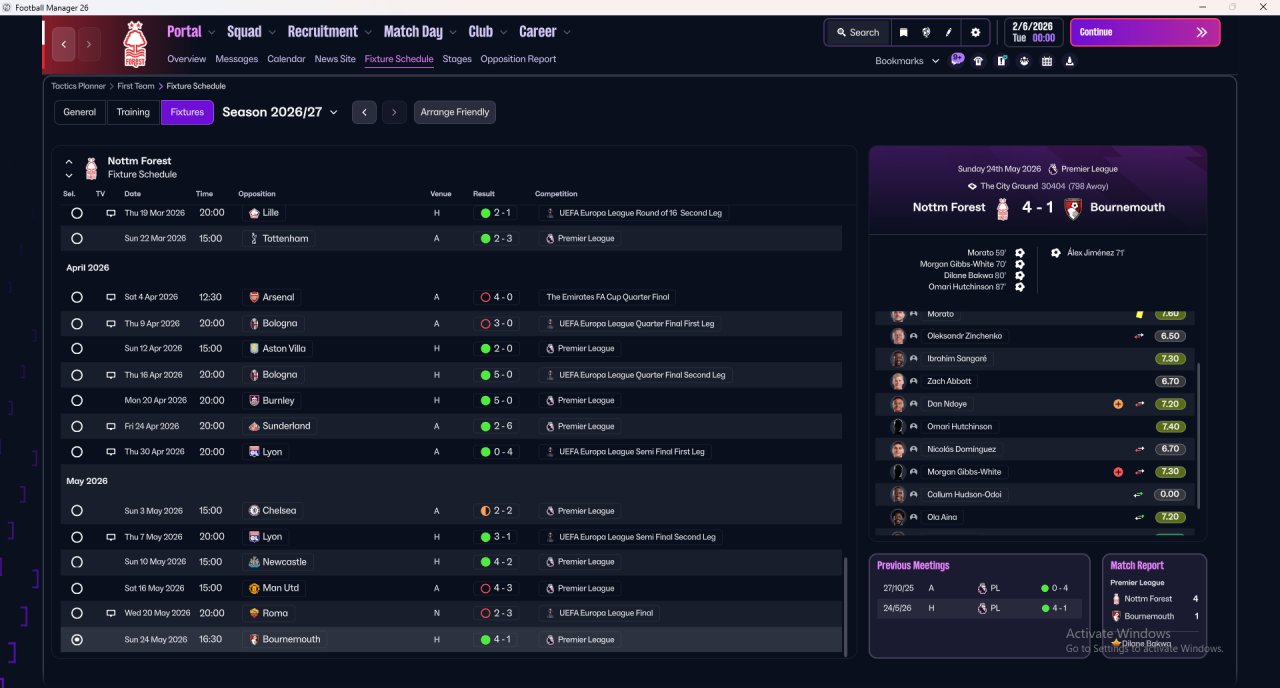Screen dimensions: 1280x688
Task: Select the Newcastle fixture radio button
Action: coord(77,562)
